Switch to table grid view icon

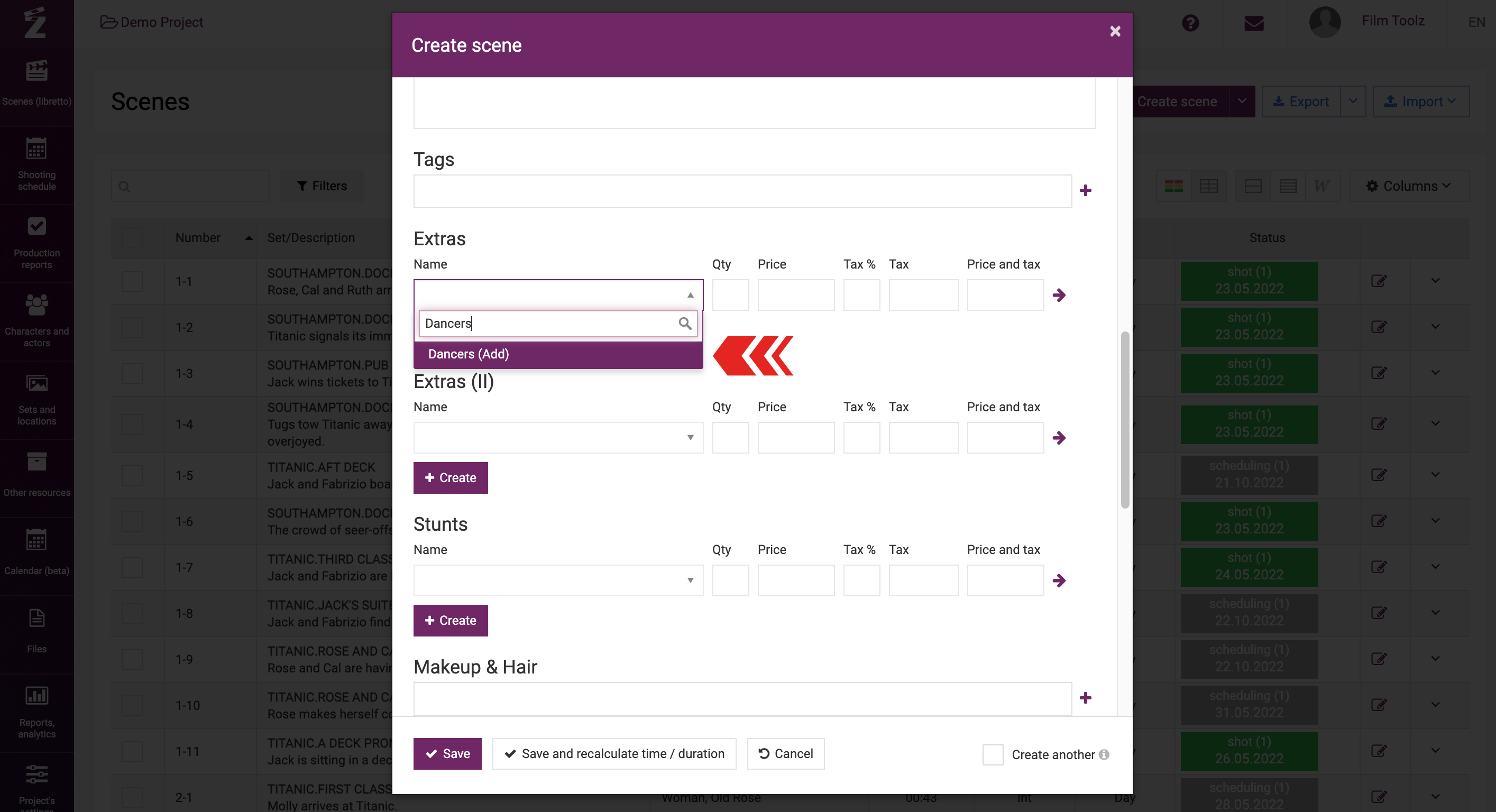point(1208,186)
